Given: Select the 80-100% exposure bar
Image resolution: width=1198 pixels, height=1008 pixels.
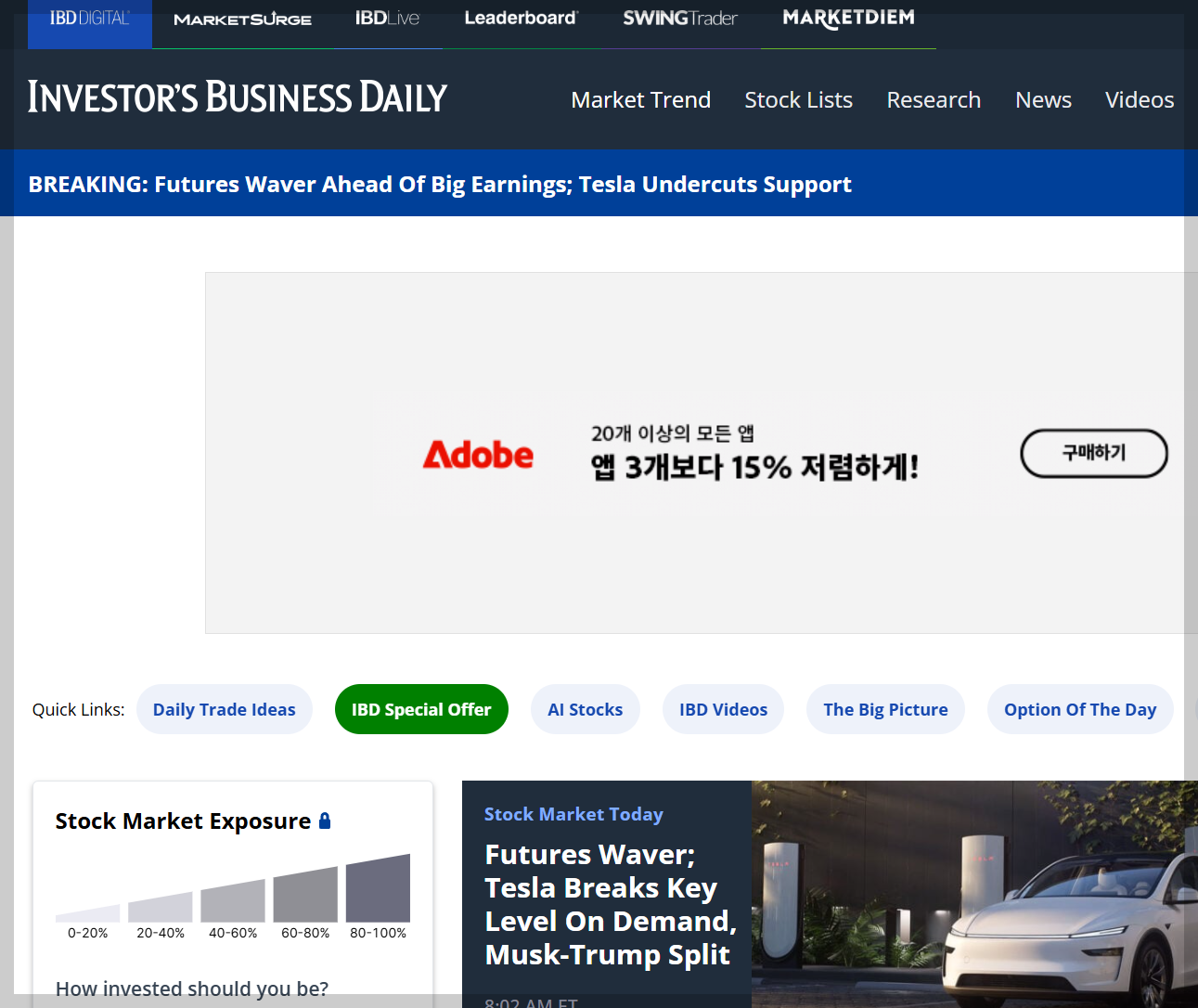Looking at the screenshot, I should pos(378,888).
